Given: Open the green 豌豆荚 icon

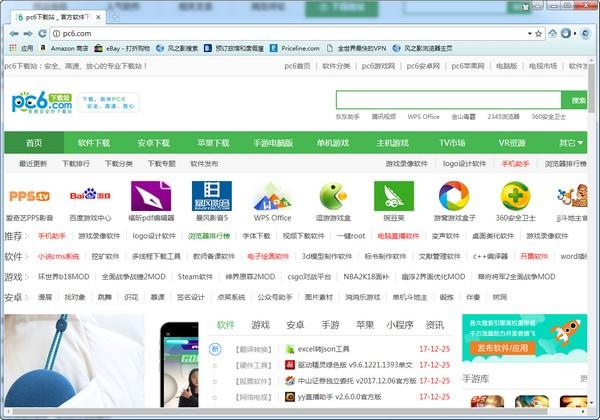Looking at the screenshot, I should pos(394,196).
